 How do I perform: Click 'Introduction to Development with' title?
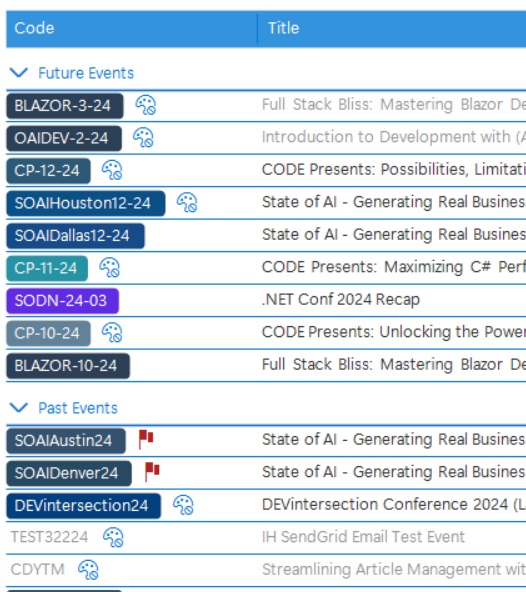pos(393,137)
